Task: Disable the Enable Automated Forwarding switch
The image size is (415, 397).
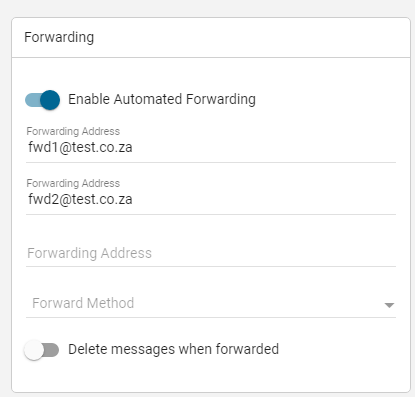Action: pos(42,100)
